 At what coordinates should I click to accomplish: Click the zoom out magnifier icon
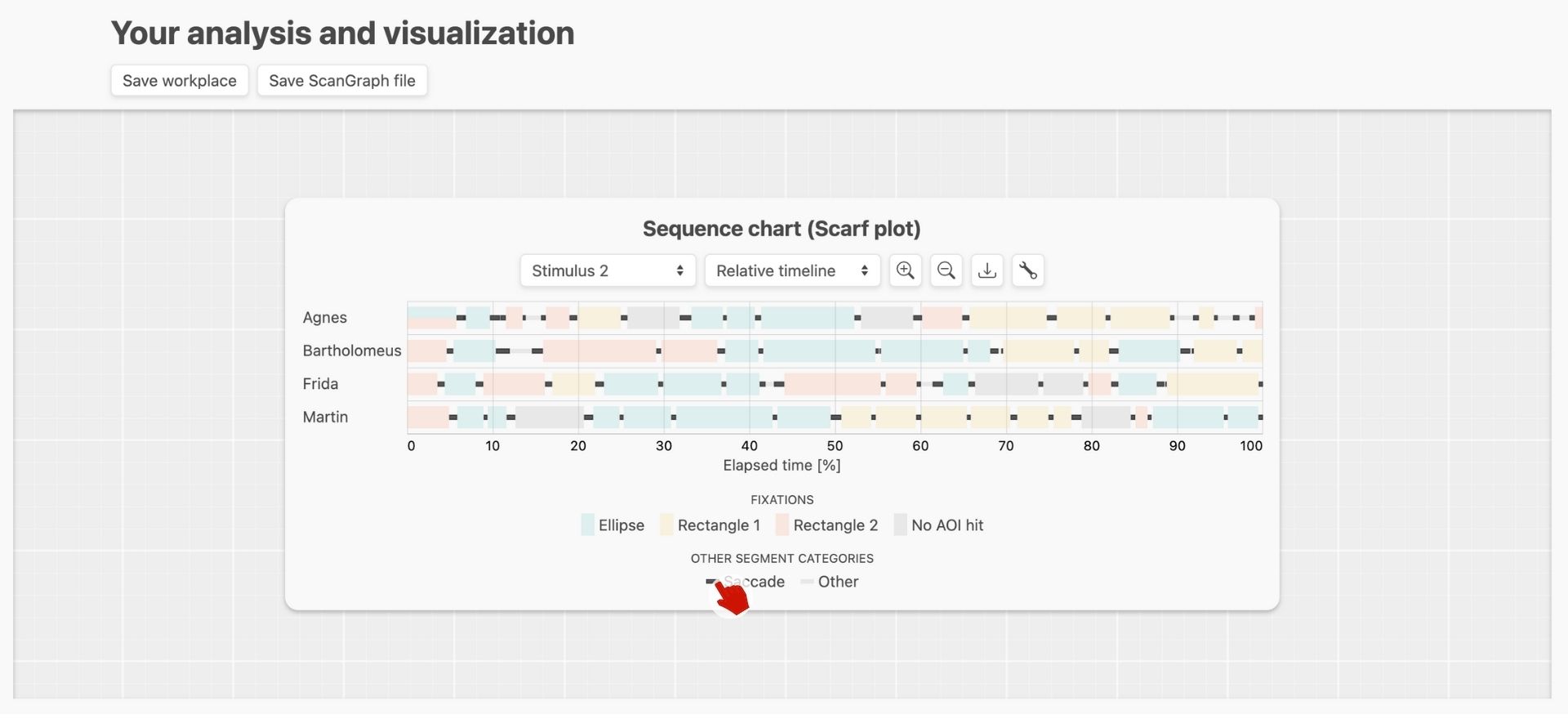point(946,270)
